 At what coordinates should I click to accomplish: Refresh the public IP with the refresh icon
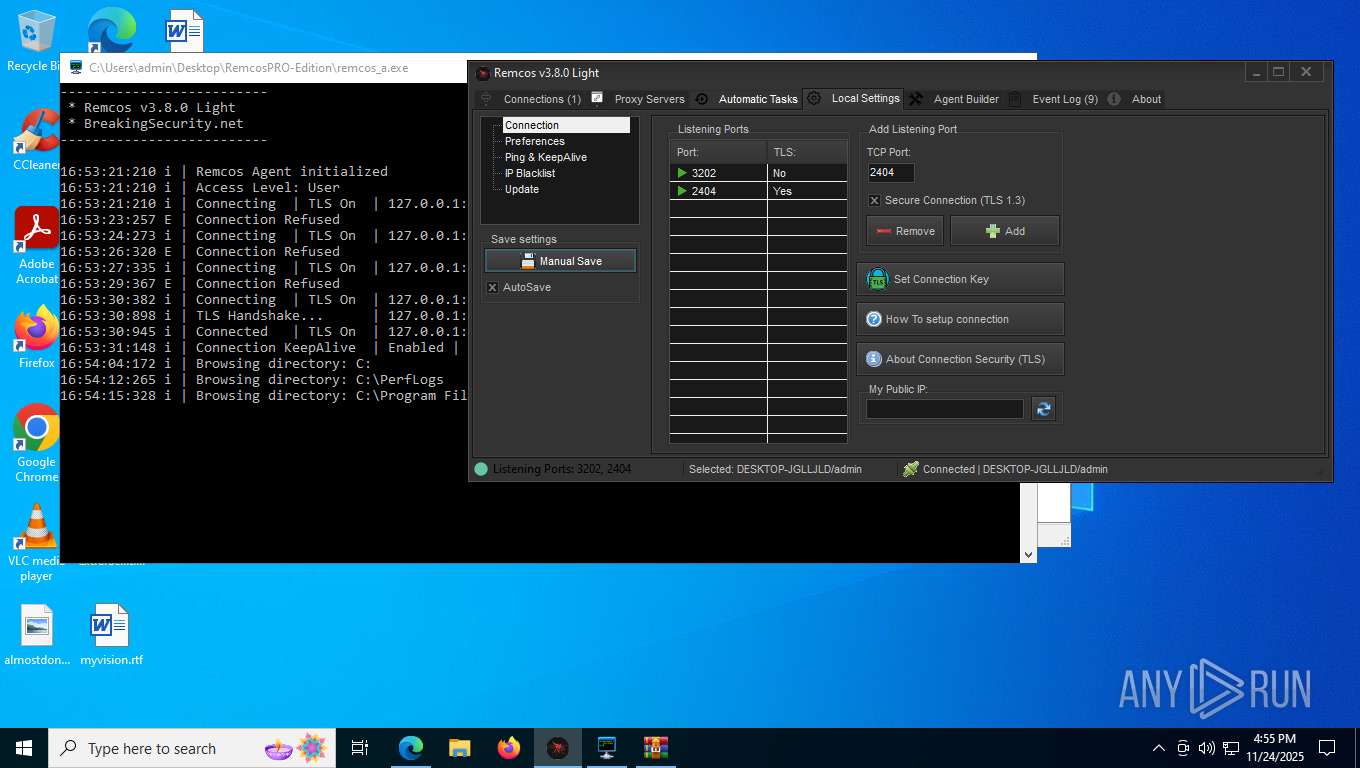(x=1043, y=409)
